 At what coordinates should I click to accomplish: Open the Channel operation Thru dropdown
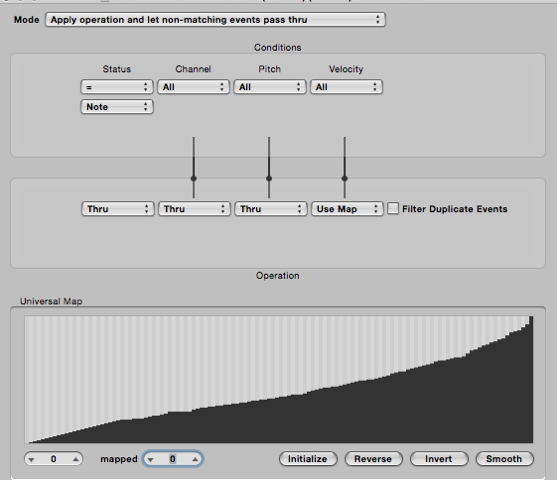[x=194, y=209]
